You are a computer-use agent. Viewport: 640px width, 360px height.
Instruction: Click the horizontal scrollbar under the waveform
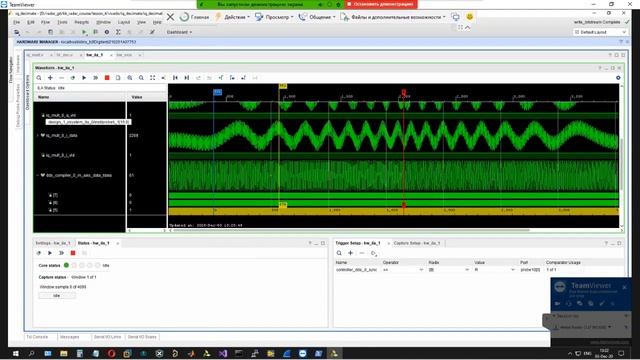pos(351,230)
